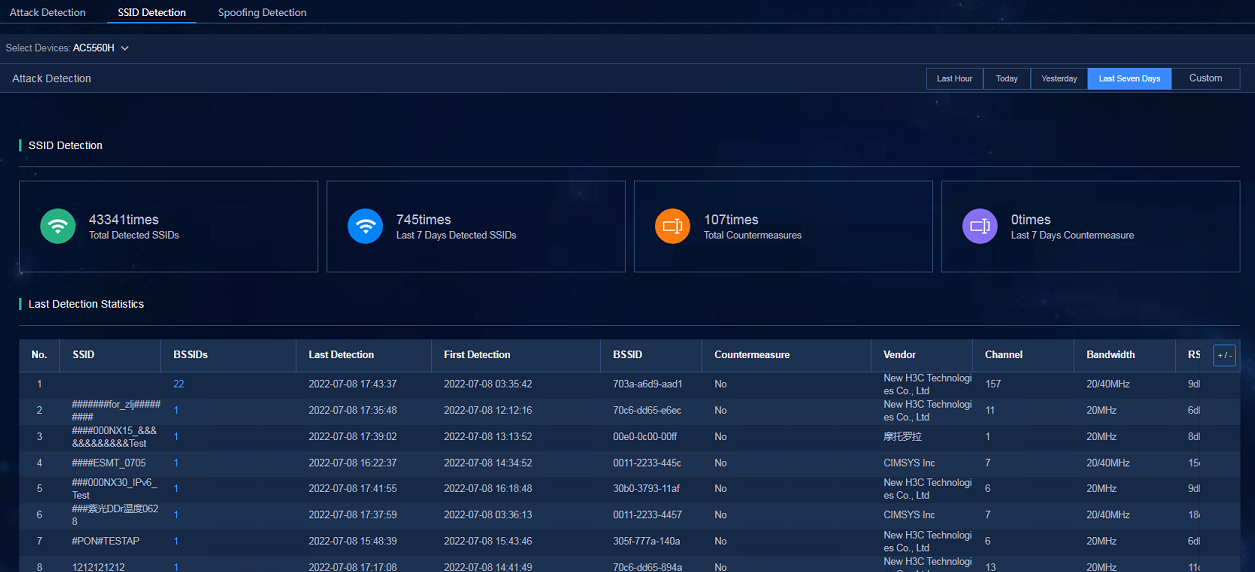Screen dimensions: 1255x572
Task: Click channel value 157
Action: 993,384
